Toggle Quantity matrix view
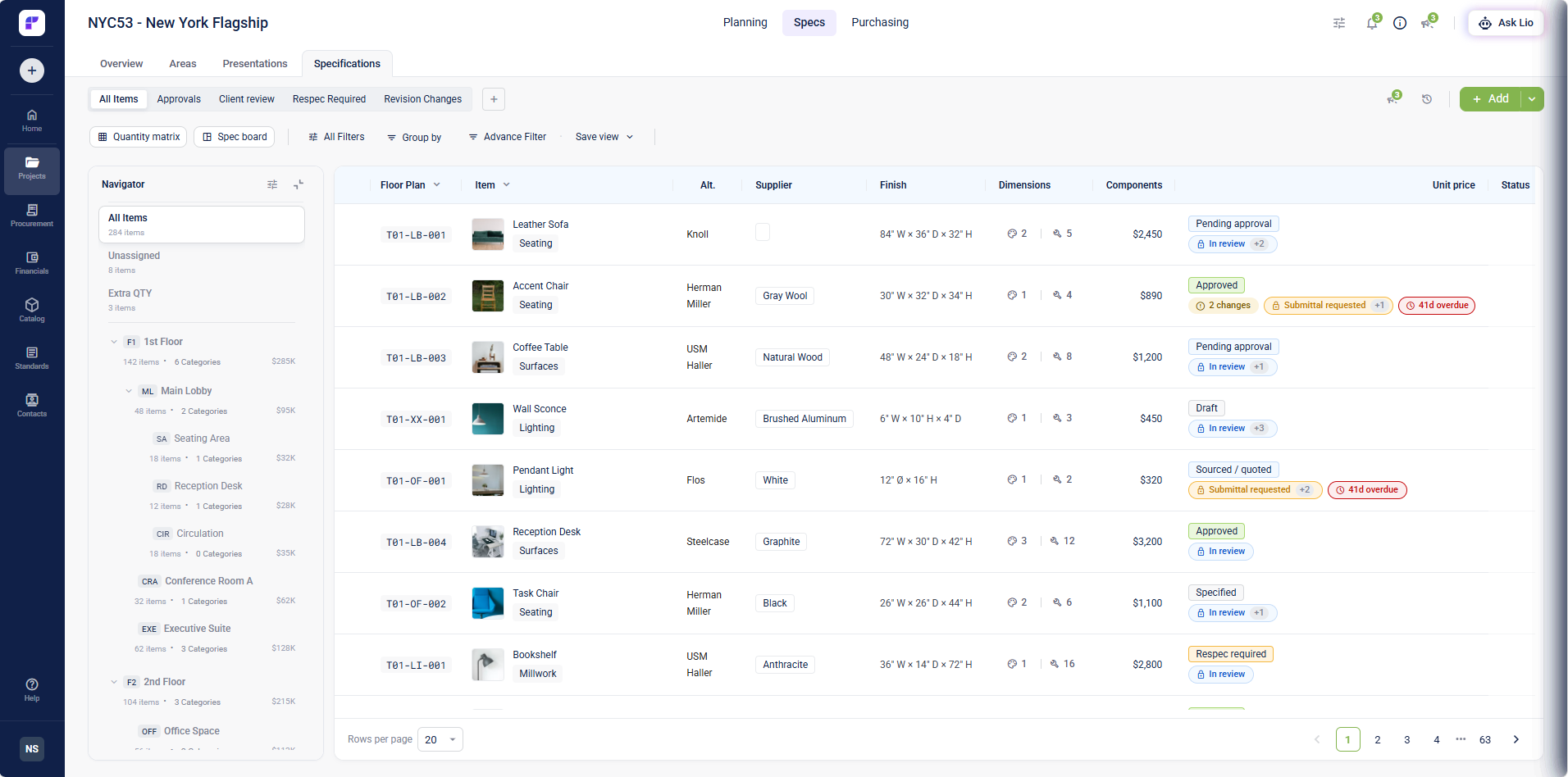The image size is (1568, 777). click(139, 137)
